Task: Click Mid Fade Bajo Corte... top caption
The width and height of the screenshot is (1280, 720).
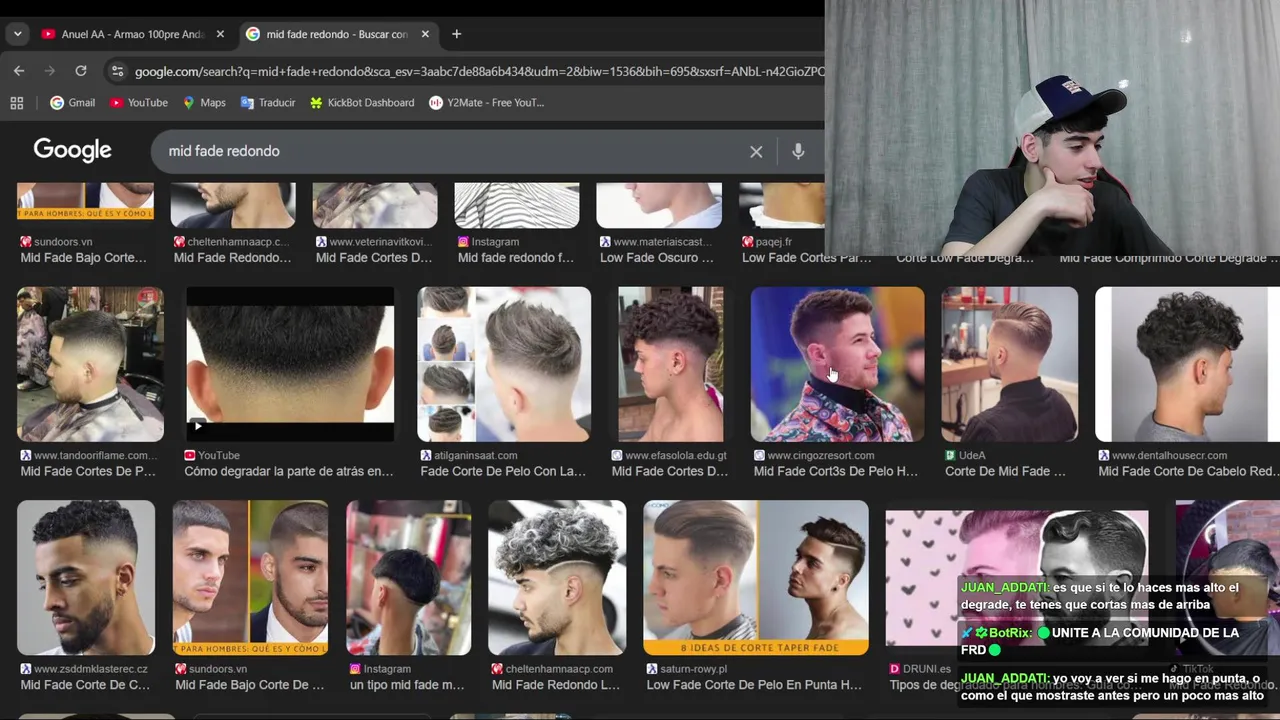Action: point(83,258)
